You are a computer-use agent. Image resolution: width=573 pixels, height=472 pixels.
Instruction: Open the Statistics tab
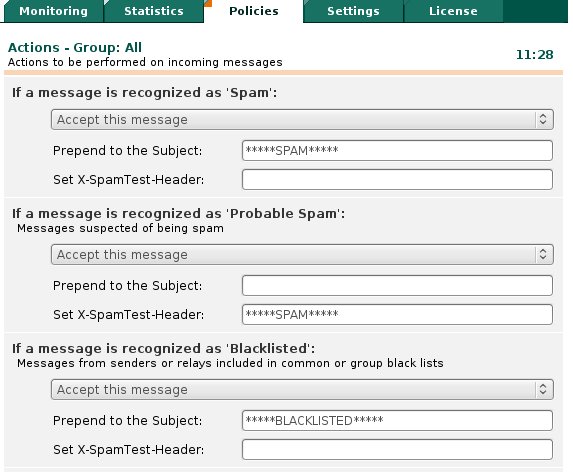click(x=153, y=11)
